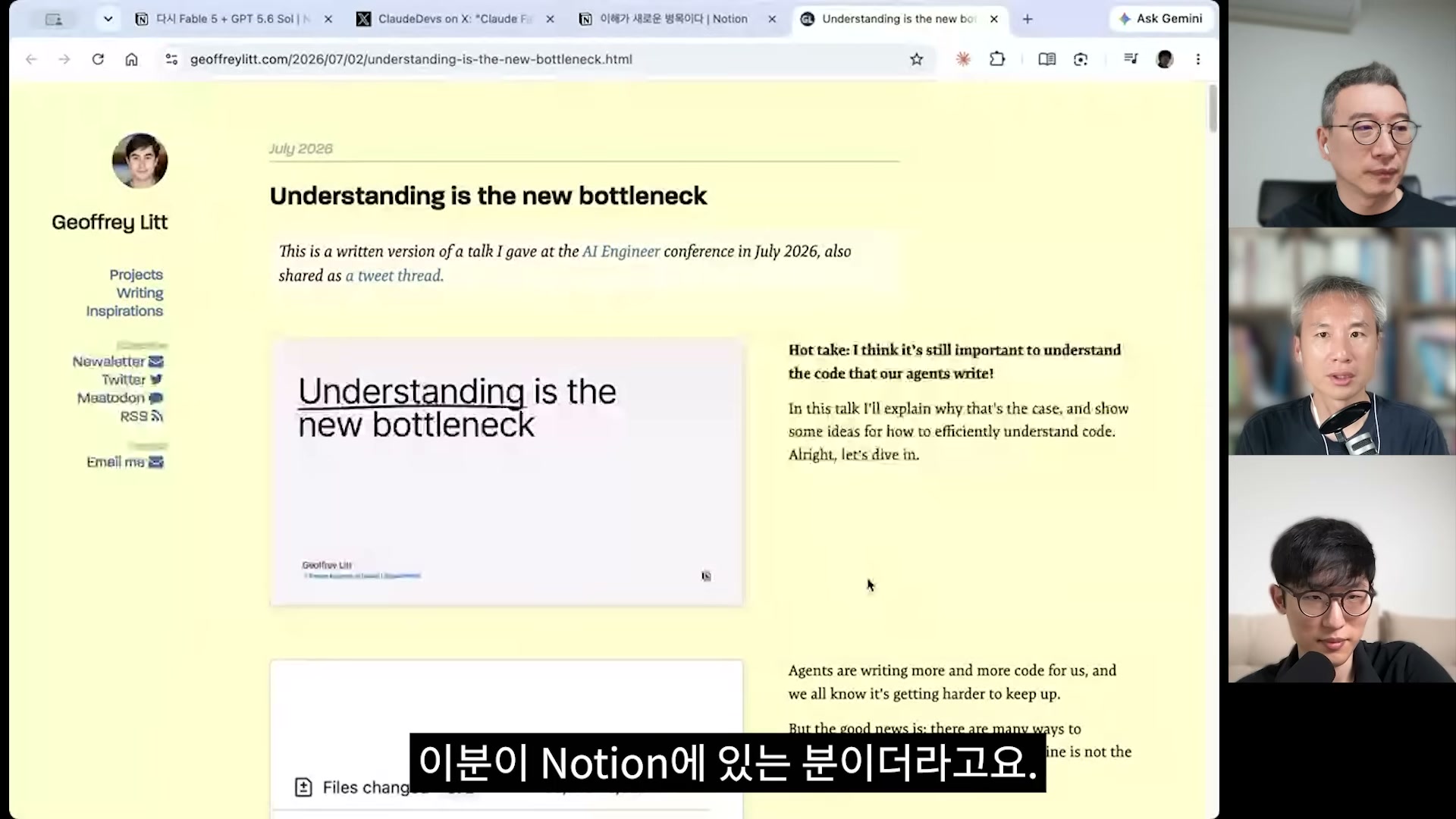Viewport: 1456px width, 819px height.
Task: View site information icon in address bar
Action: [171, 59]
